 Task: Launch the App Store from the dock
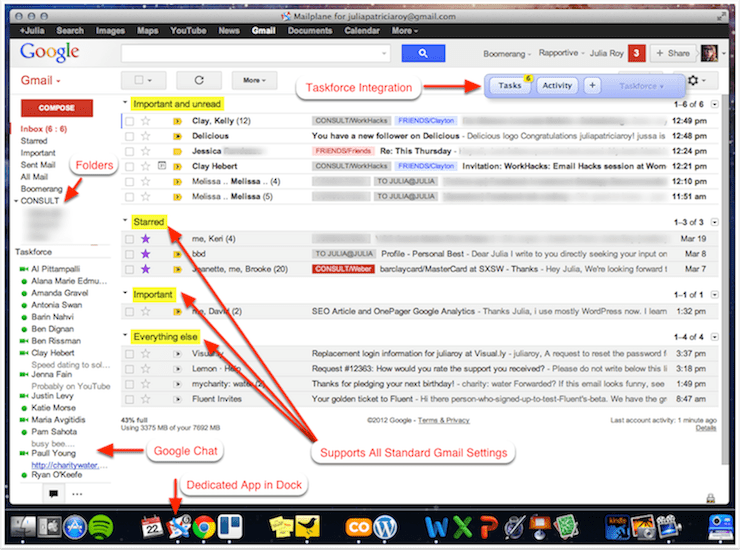(75, 527)
